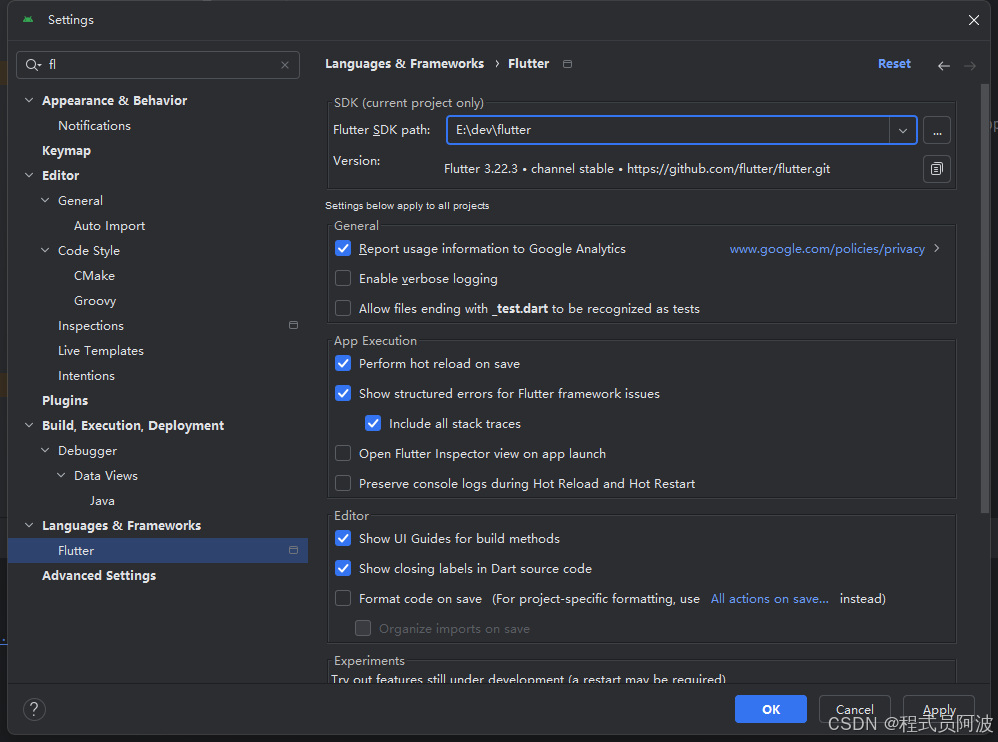This screenshot has width=998, height=742.
Task: Open Live Templates settings
Action: click(101, 351)
